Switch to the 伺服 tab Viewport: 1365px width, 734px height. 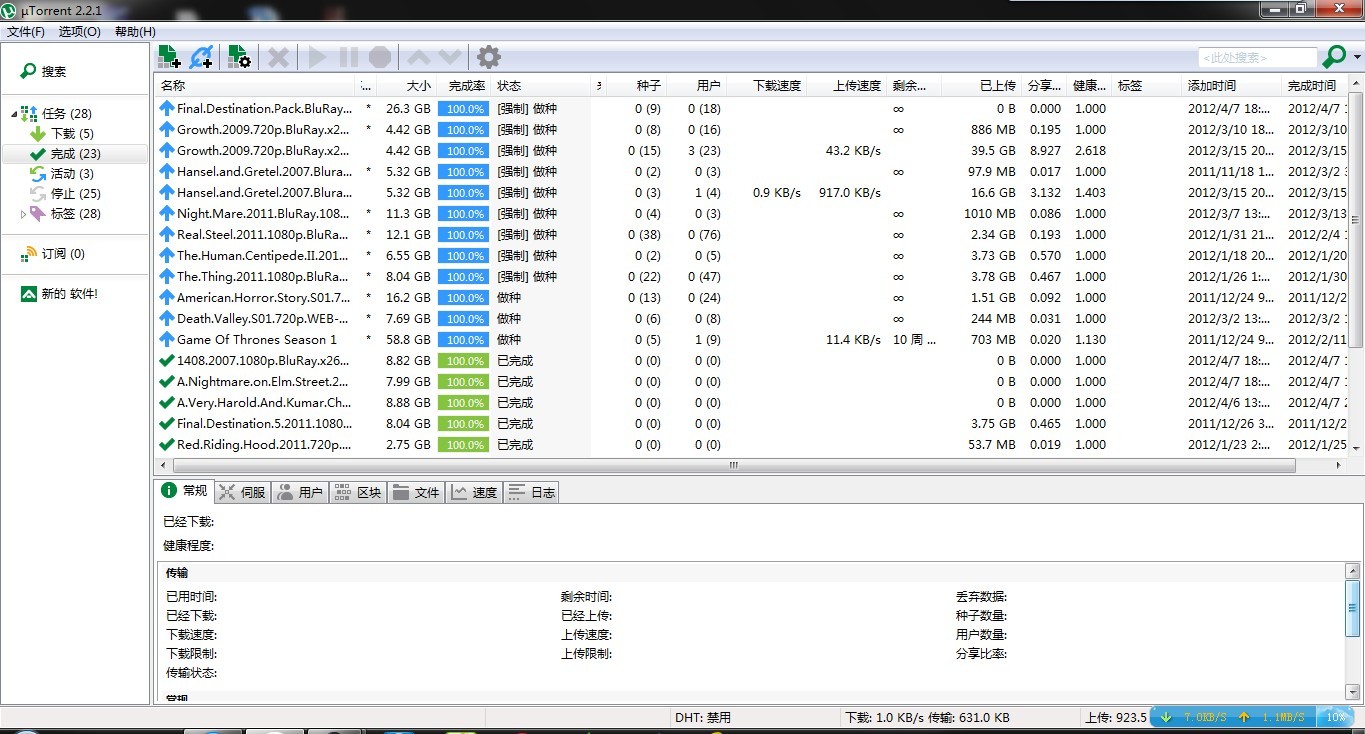(x=242, y=492)
